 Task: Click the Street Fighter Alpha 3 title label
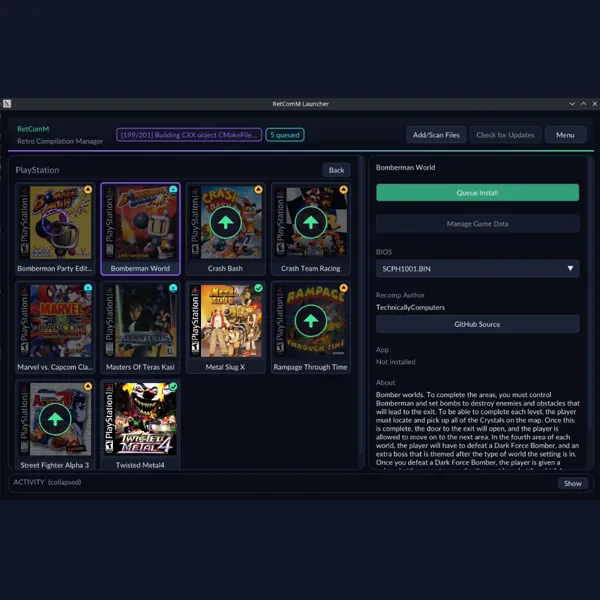[x=55, y=465]
